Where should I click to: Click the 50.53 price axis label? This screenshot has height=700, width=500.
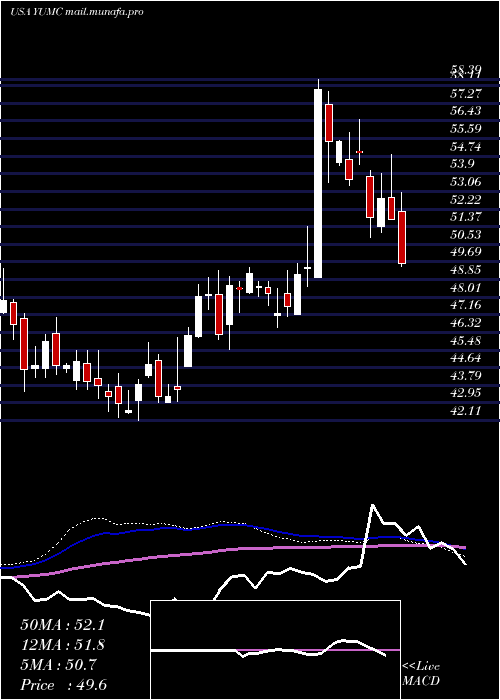click(x=465, y=235)
